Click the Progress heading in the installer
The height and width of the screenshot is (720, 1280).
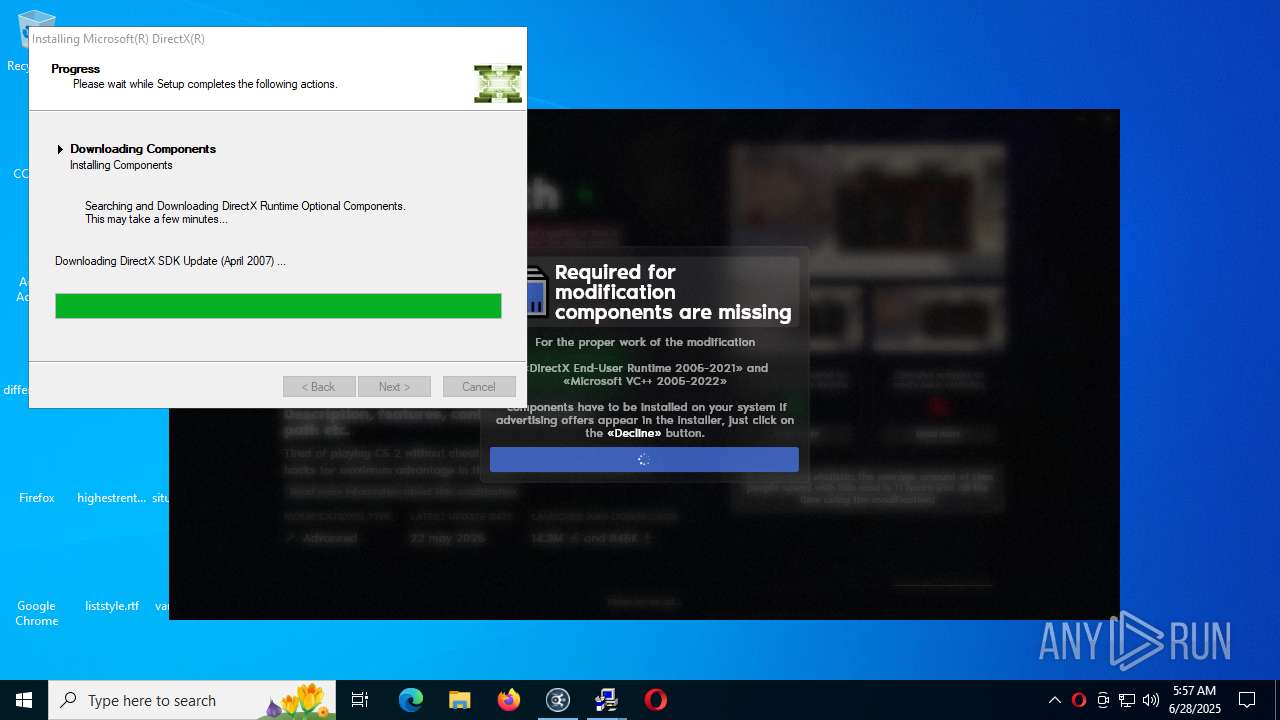(76, 69)
